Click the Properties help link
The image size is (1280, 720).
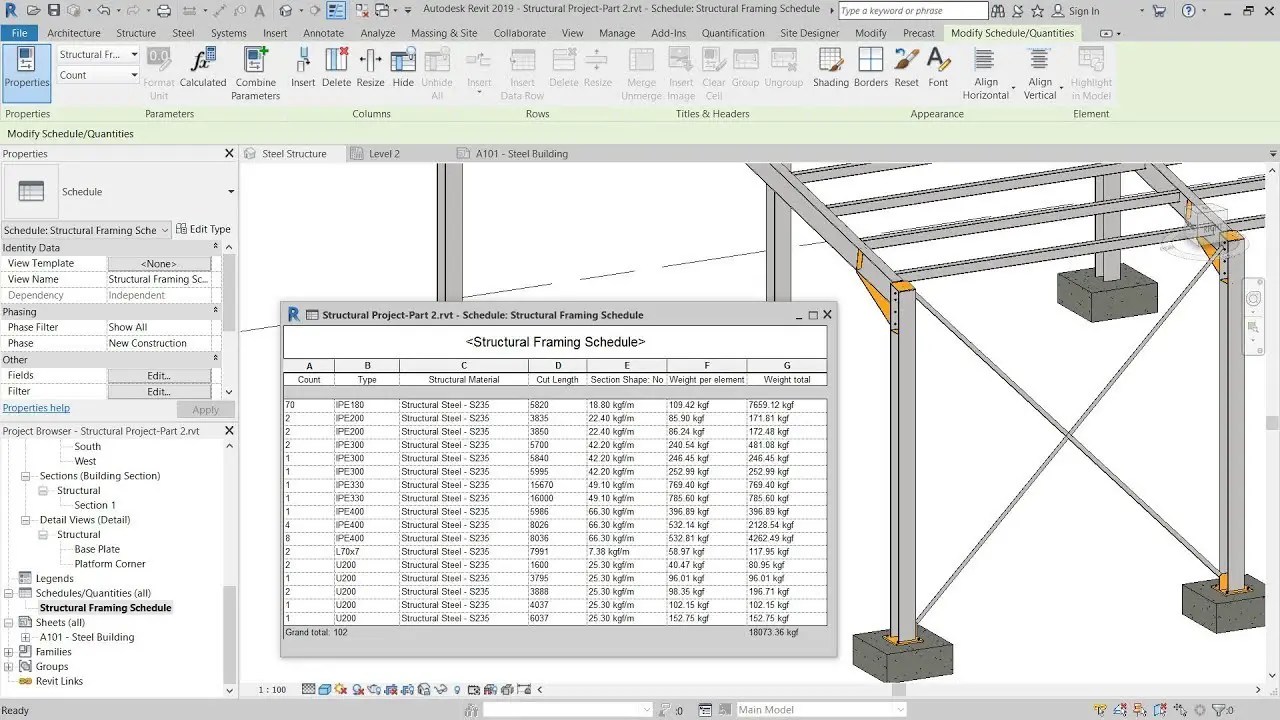click(x=37, y=407)
